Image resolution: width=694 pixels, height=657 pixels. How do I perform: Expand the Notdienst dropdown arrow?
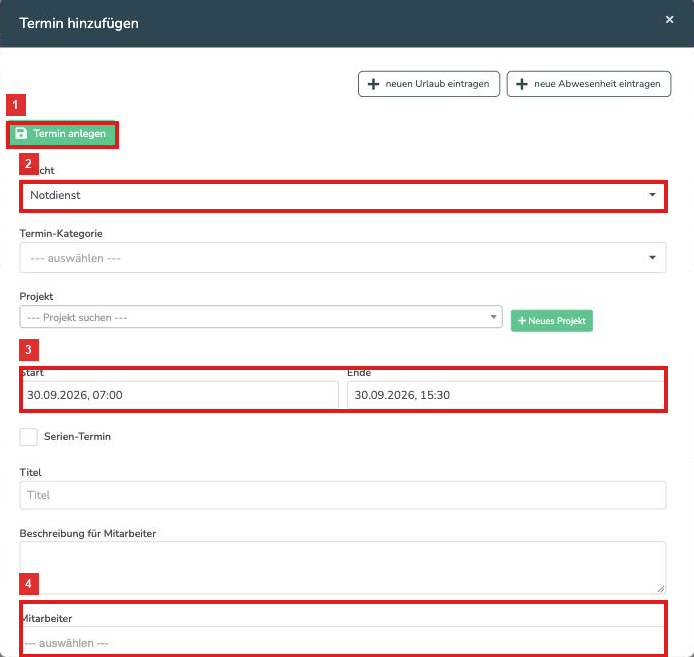click(x=652, y=195)
